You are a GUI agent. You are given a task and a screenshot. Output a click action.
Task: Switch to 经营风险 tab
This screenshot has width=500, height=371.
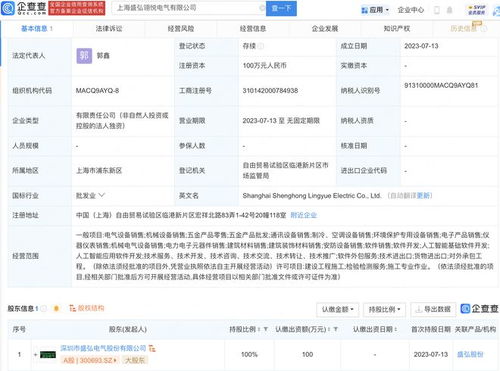pos(181,29)
